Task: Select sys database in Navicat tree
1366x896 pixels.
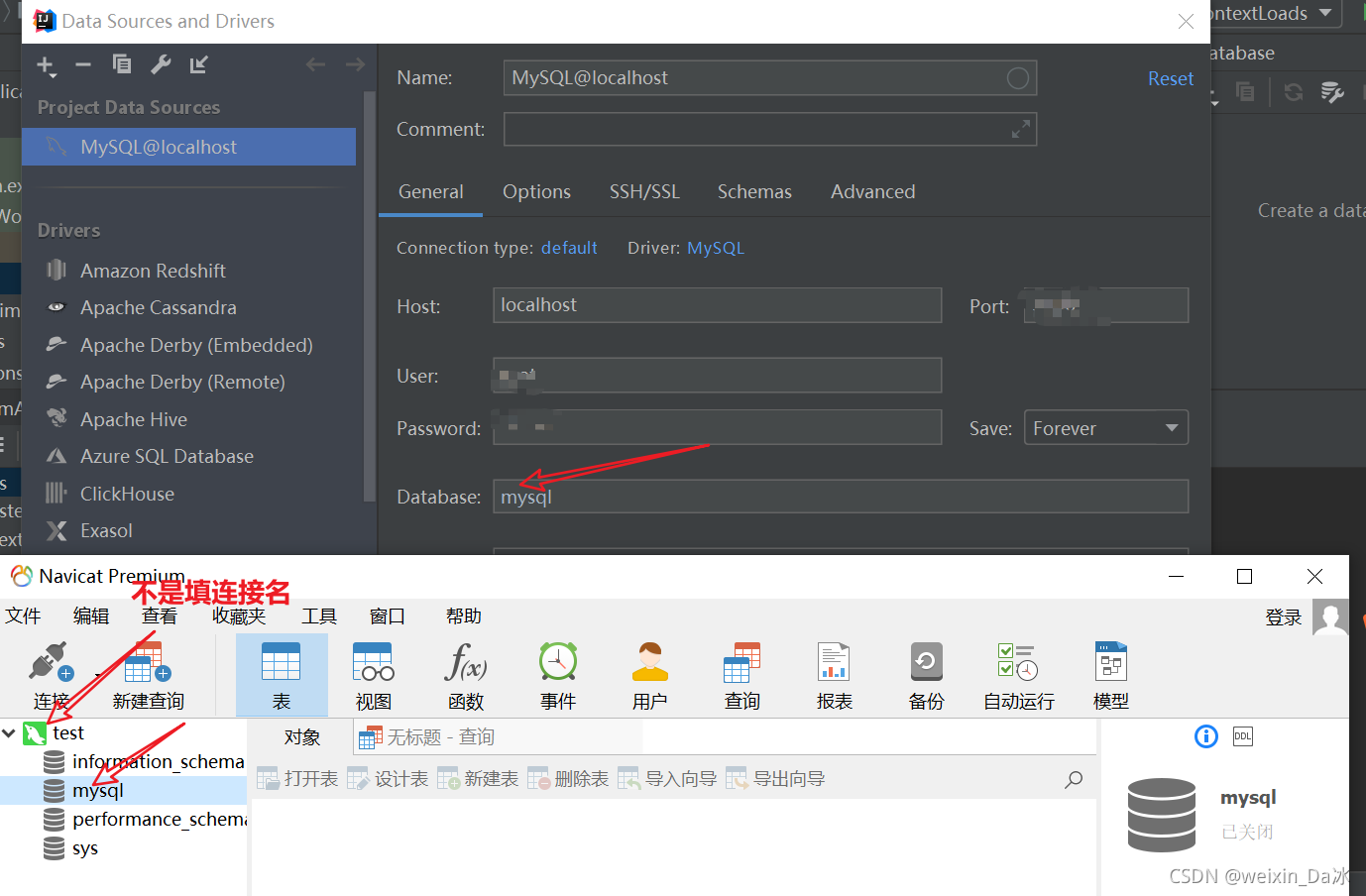Action: tap(71, 848)
